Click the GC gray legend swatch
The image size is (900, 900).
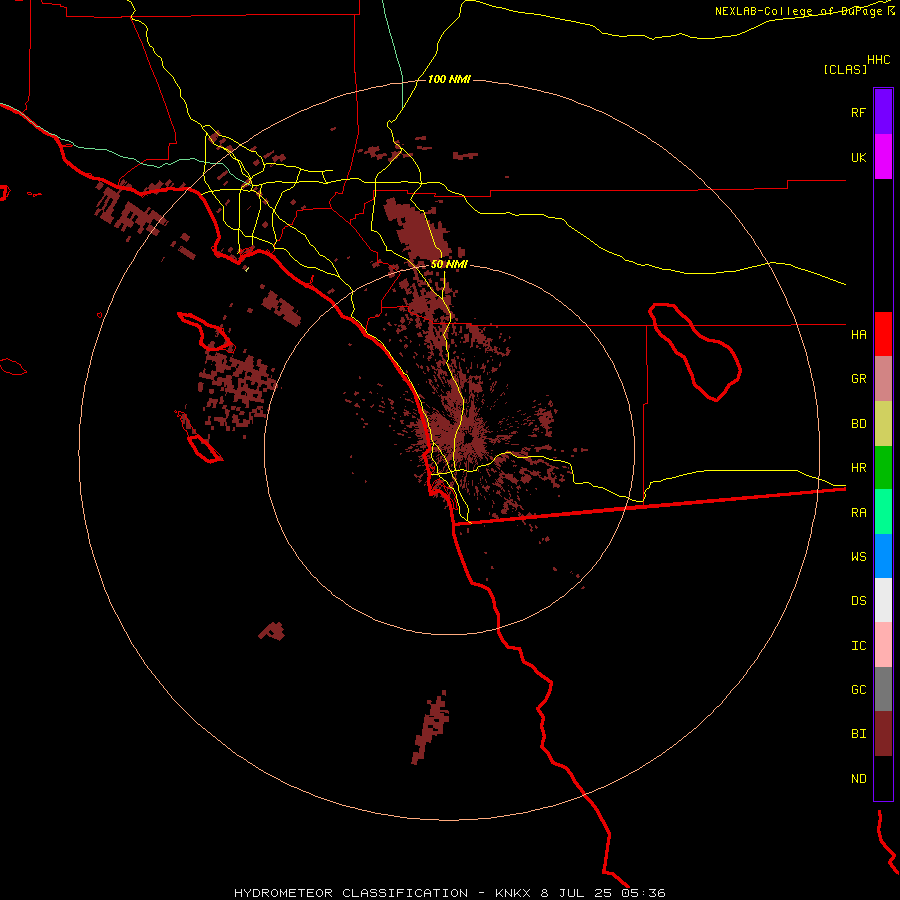click(883, 689)
